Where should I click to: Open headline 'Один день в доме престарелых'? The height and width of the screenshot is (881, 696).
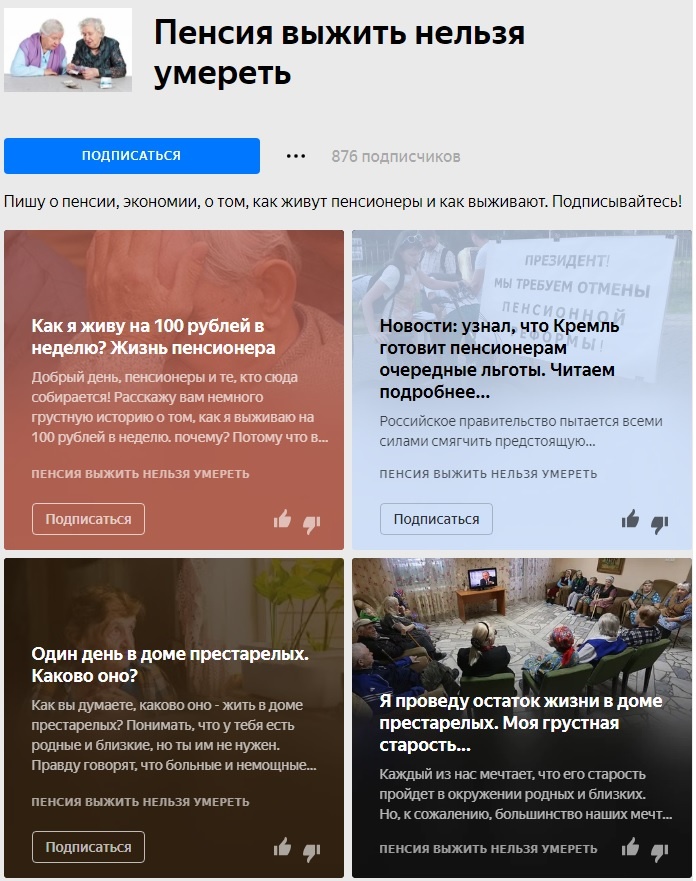point(170,664)
